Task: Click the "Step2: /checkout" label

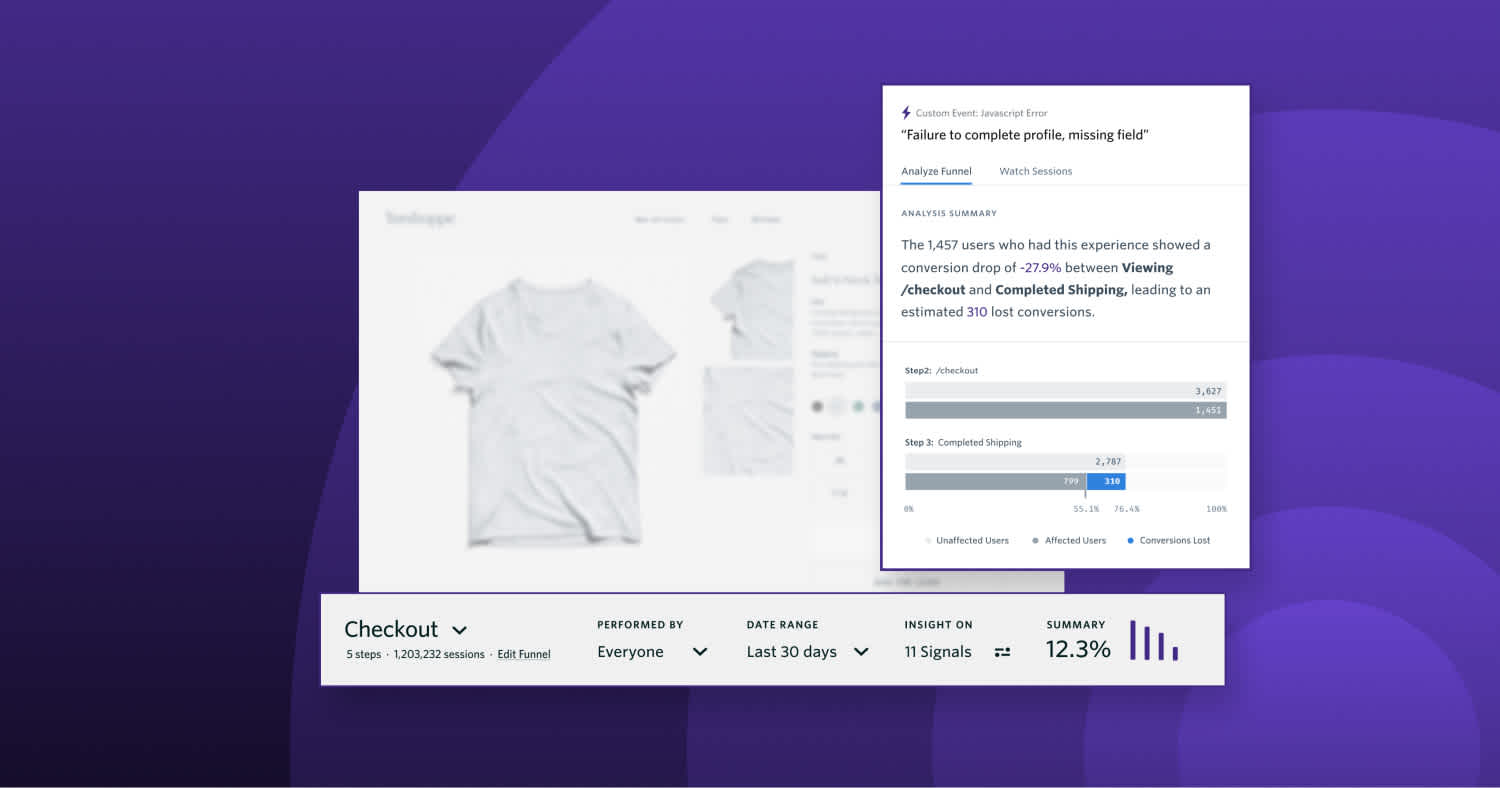Action: [941, 371]
